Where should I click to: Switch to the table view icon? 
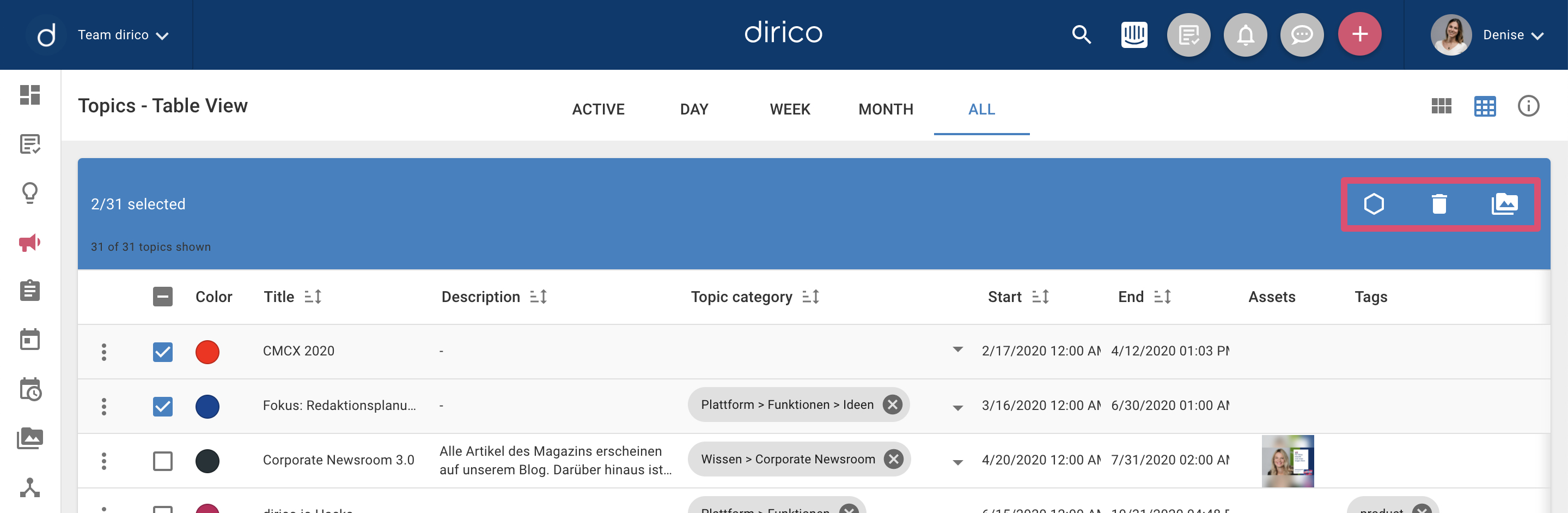pos(1485,106)
